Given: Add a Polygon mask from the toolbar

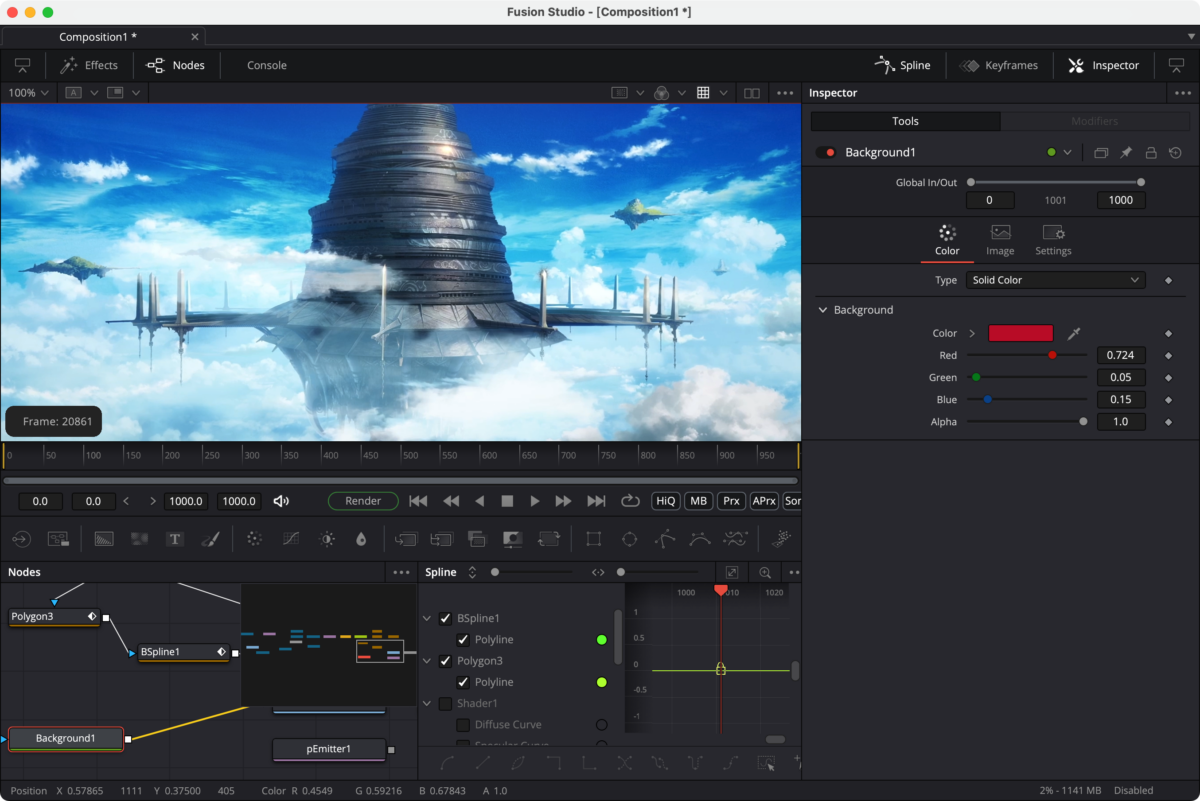Looking at the screenshot, I should pyautogui.click(x=665, y=539).
